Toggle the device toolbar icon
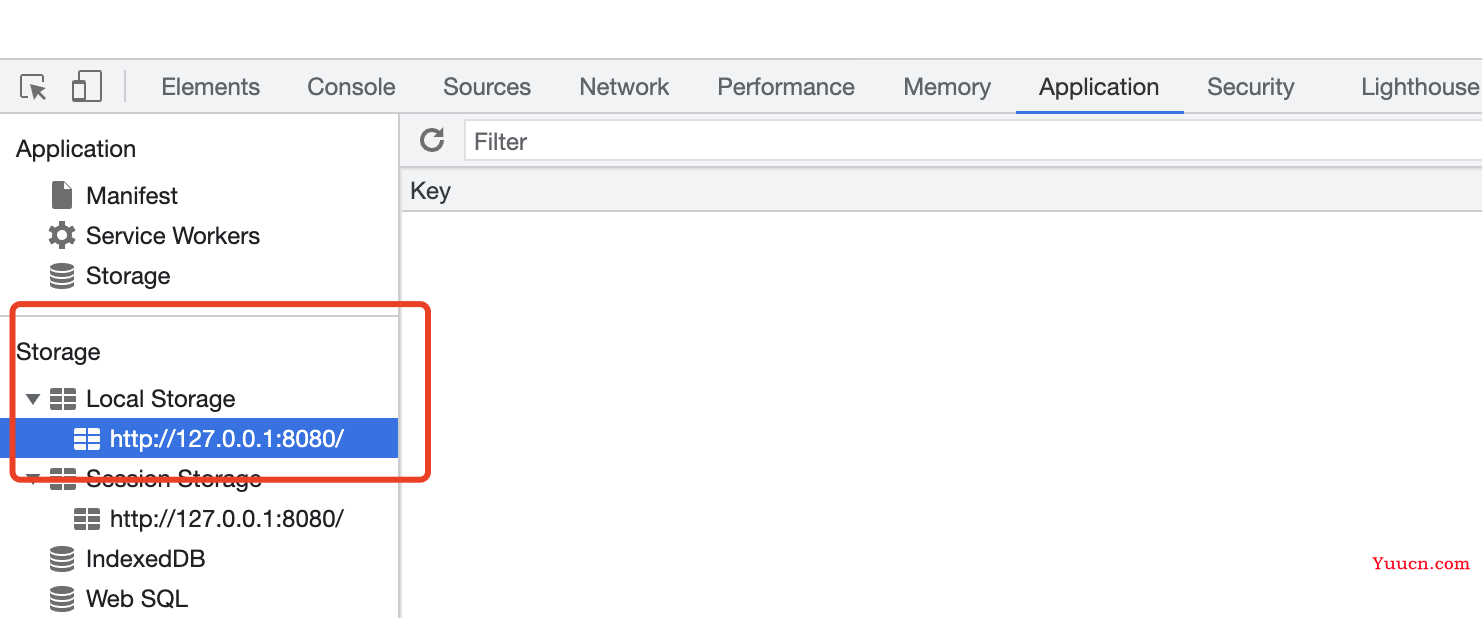This screenshot has width=1482, height=618. [x=86, y=87]
